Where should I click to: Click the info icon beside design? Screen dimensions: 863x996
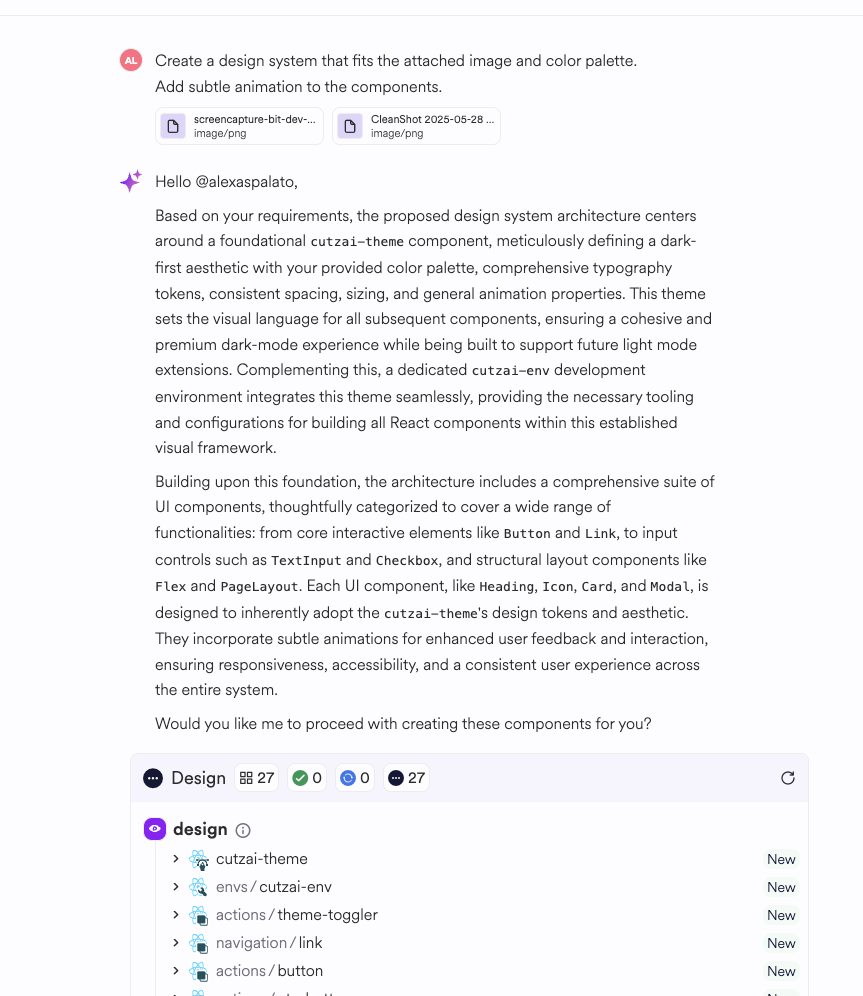pos(243,830)
